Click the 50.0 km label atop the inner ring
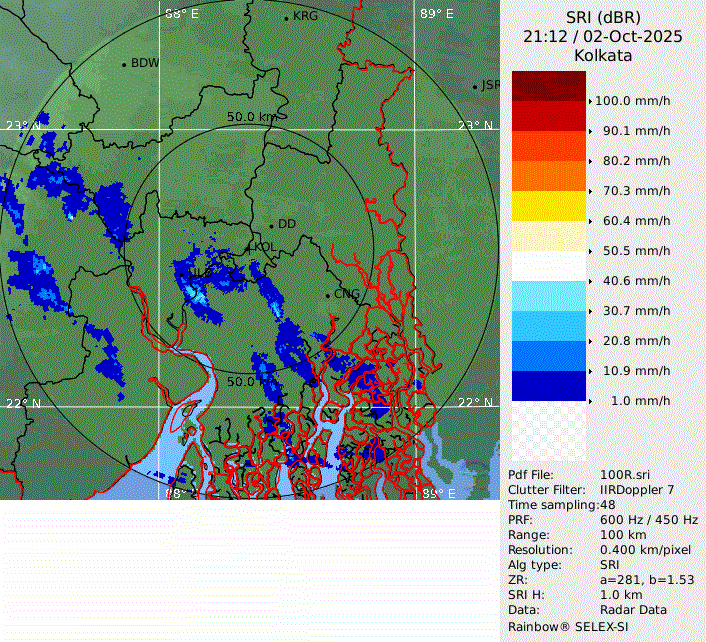Image resolution: width=706 pixels, height=642 pixels. [x=251, y=117]
